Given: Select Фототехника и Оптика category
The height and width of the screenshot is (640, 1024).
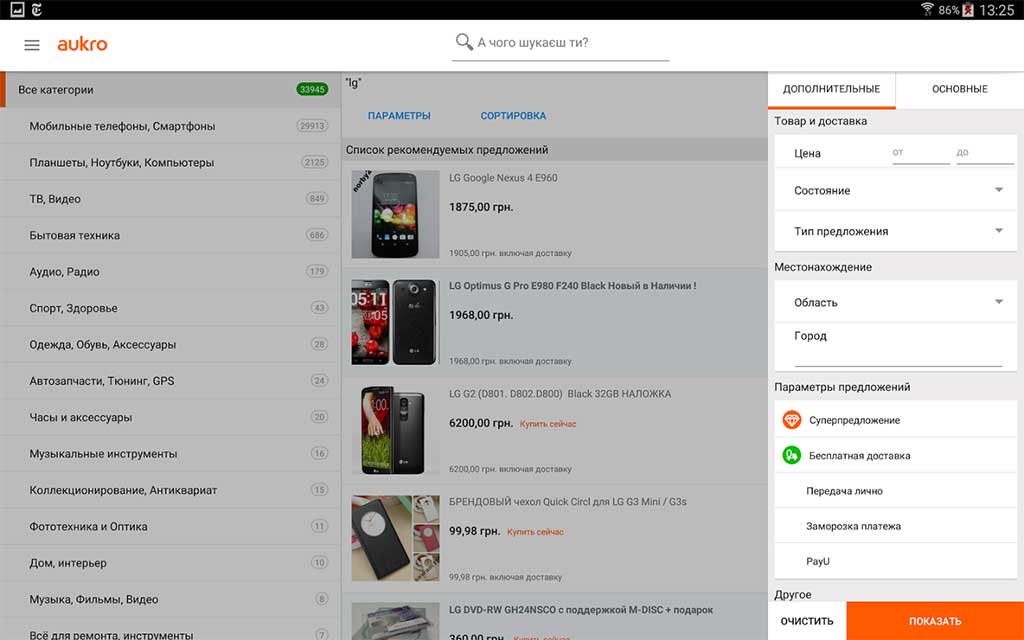Looking at the screenshot, I should [170, 526].
